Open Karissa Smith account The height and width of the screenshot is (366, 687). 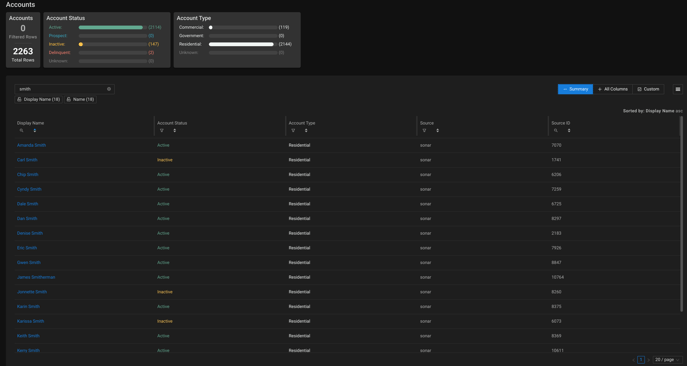30,321
